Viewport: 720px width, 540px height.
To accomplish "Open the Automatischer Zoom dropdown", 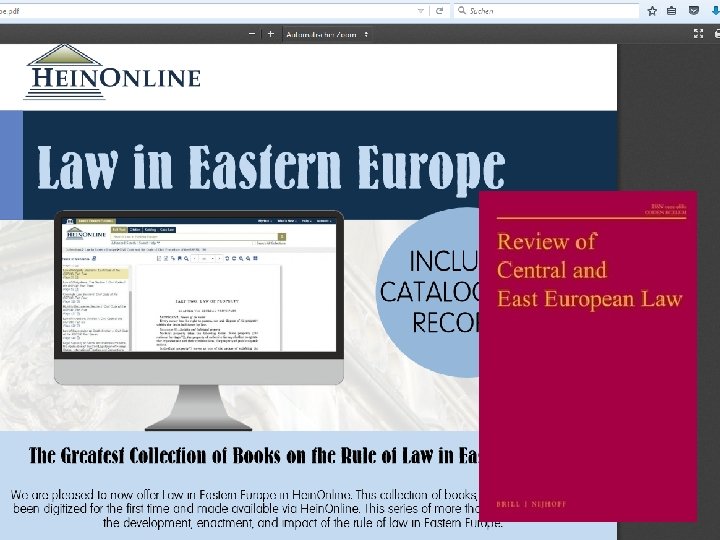I will coord(327,34).
